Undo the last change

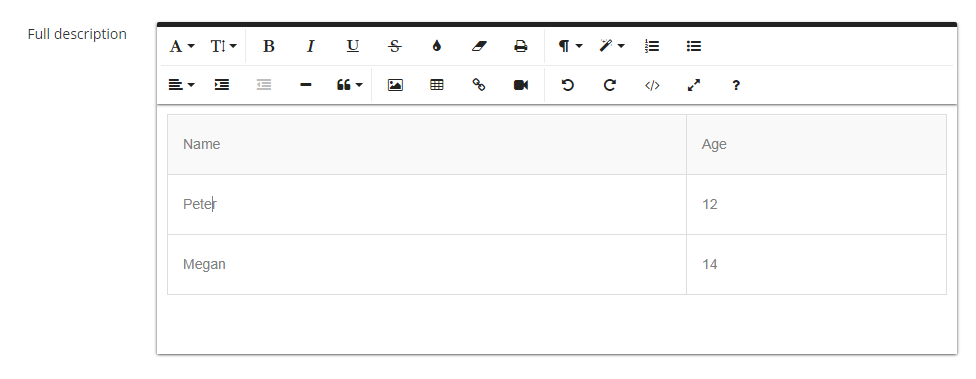coord(567,85)
